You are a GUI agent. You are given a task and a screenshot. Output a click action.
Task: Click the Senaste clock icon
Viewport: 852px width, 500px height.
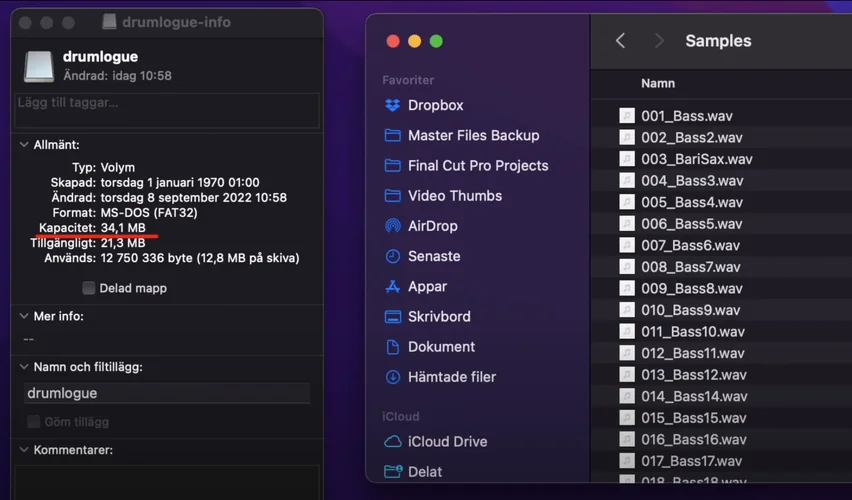tap(392, 256)
